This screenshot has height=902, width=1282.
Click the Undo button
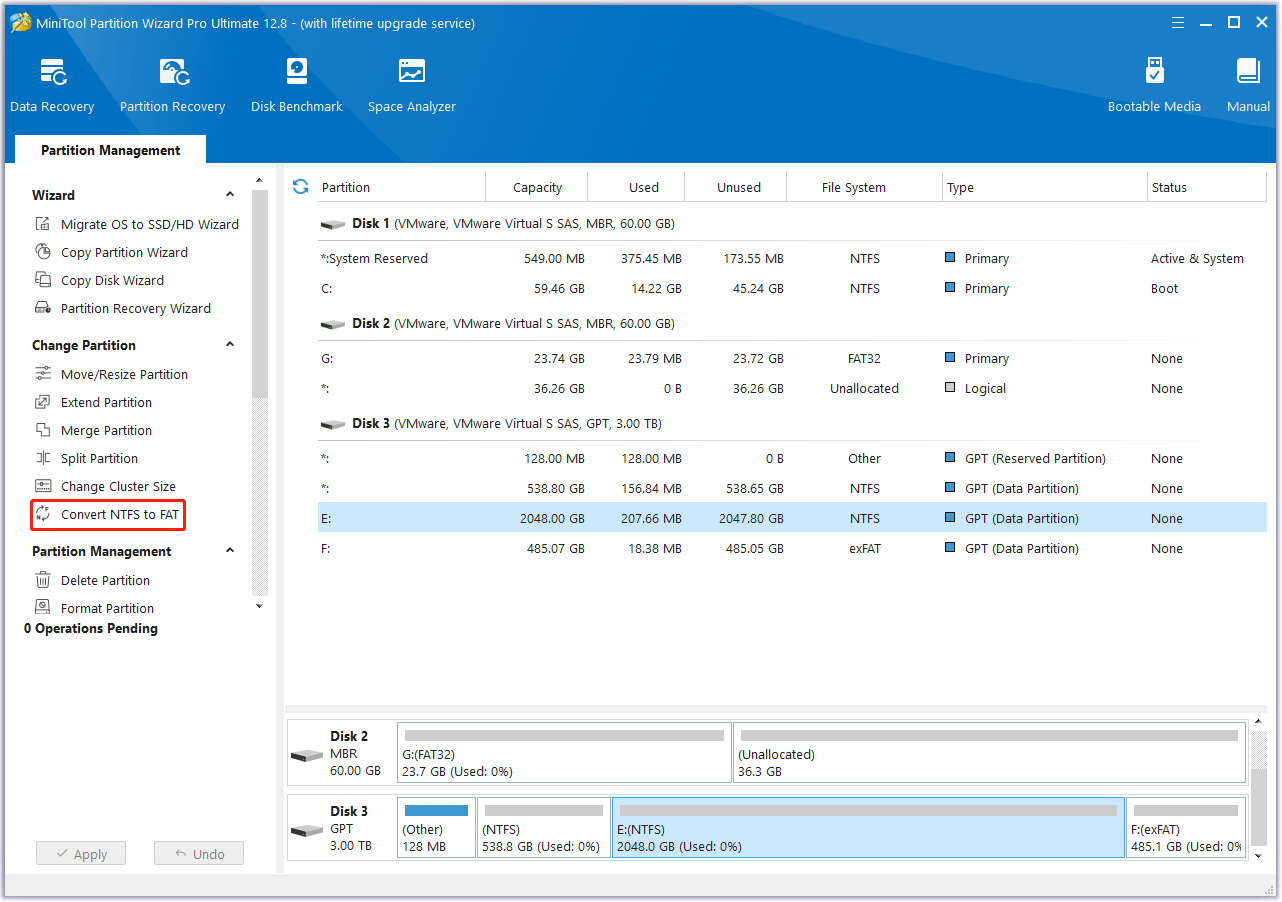199,854
